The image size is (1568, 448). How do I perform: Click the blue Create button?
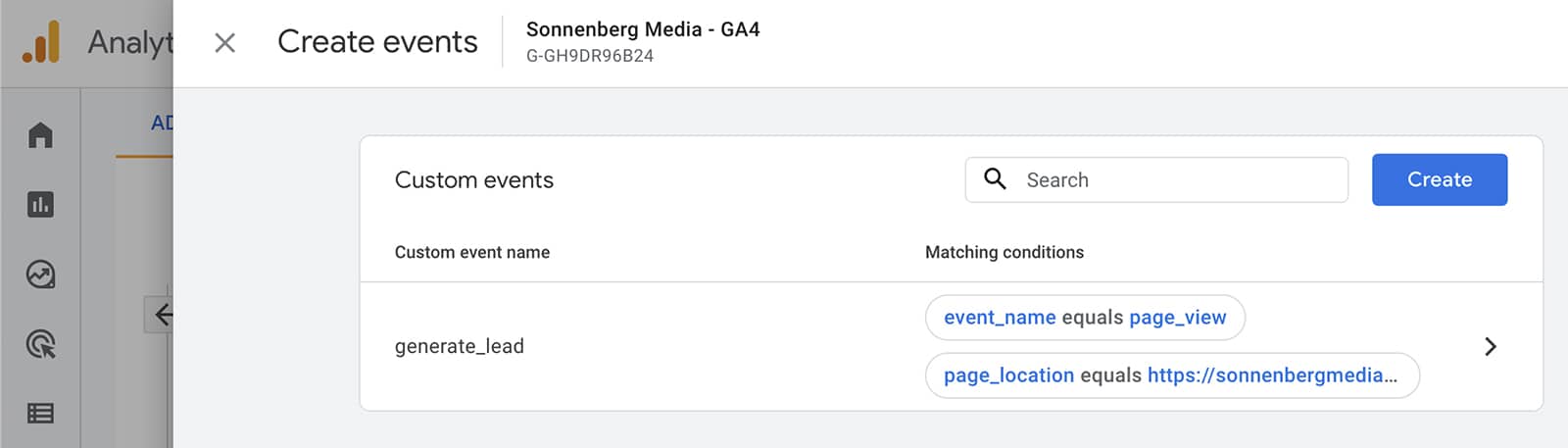click(1440, 179)
